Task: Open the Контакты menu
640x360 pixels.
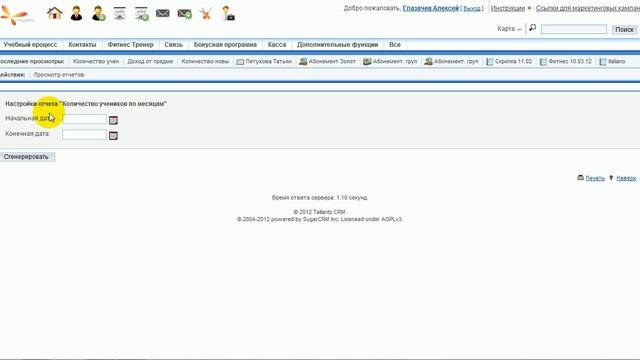Action: click(82, 44)
